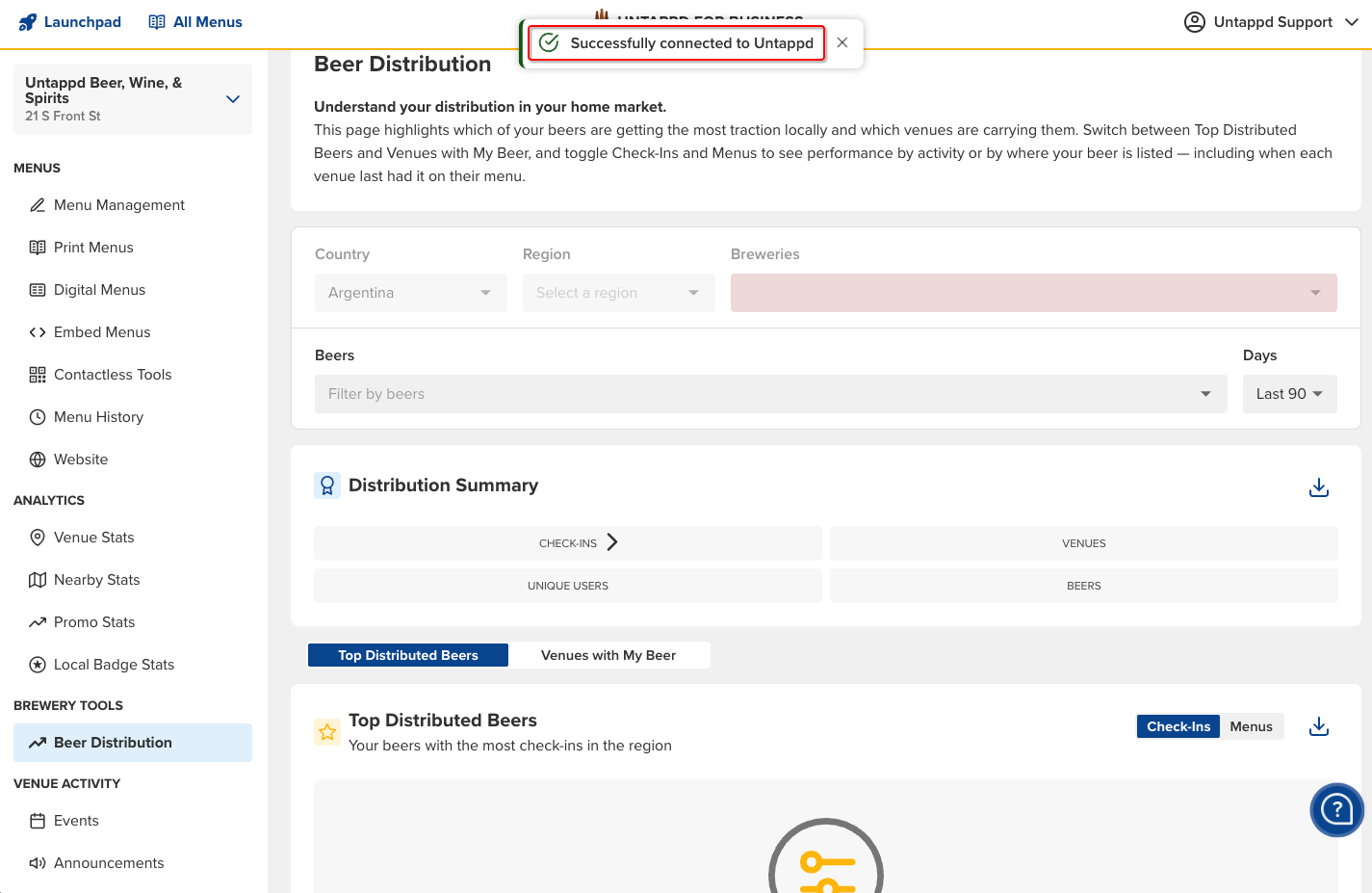Click the Top Distributed Beers download icon
The width and height of the screenshot is (1372, 893).
tap(1318, 726)
